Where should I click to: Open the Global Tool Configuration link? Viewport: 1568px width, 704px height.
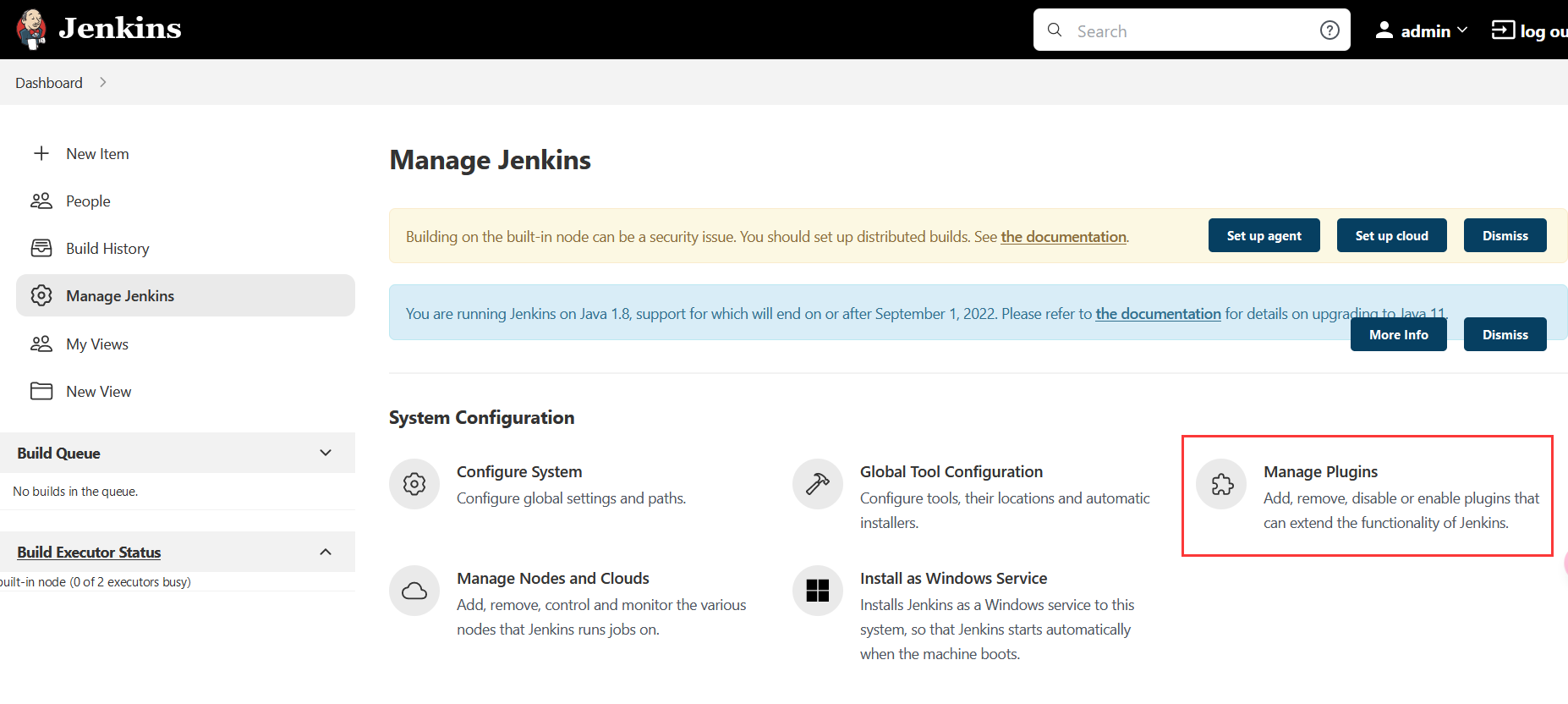coord(951,472)
